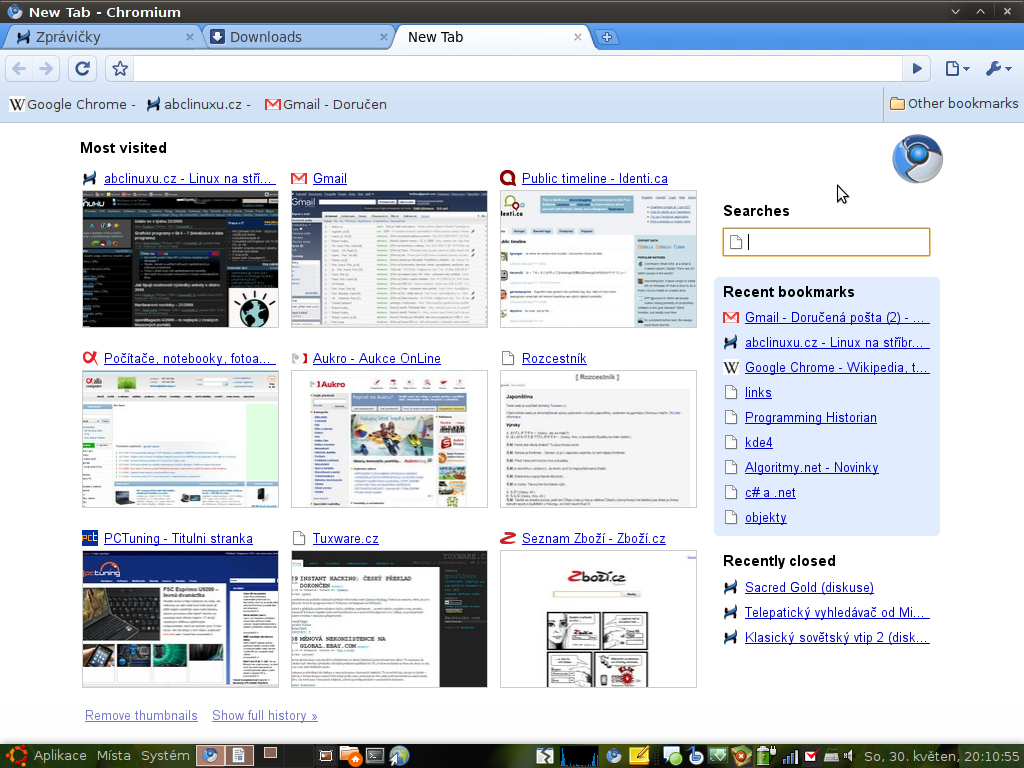This screenshot has width=1024, height=768.
Task: Click the Gmail title link
Action: tap(330, 178)
